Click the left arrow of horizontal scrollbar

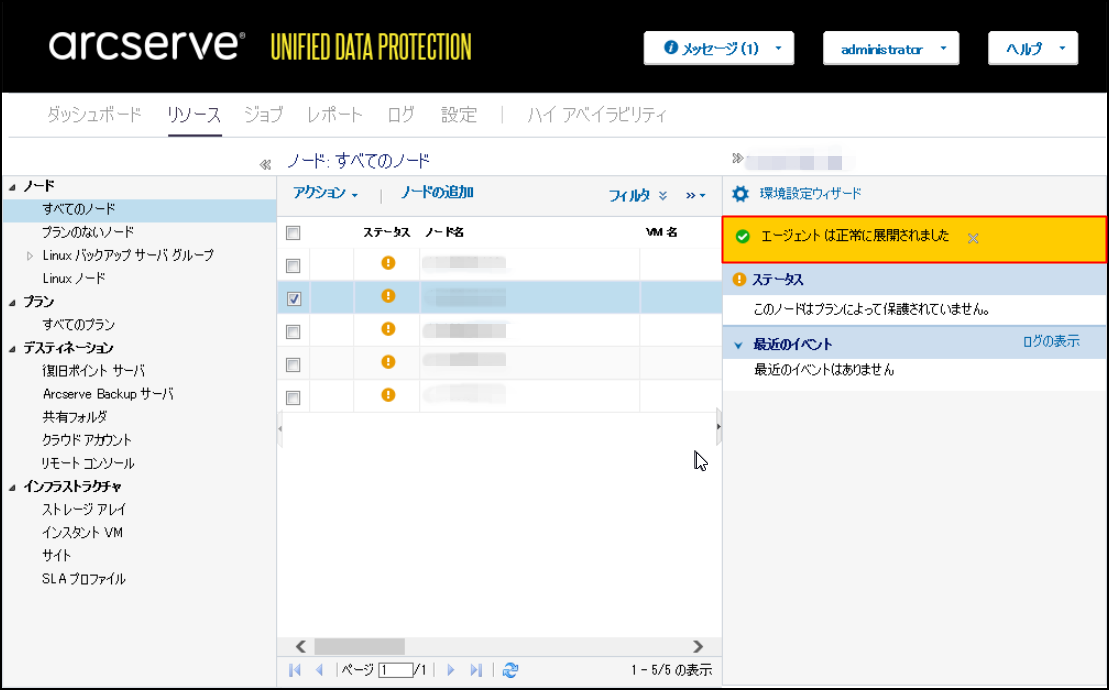301,646
